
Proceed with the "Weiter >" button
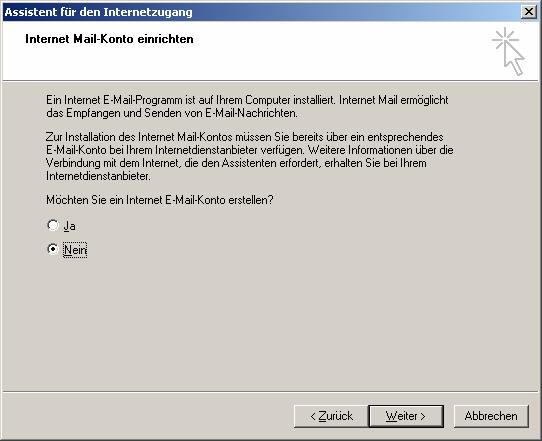pyautogui.click(x=406, y=416)
